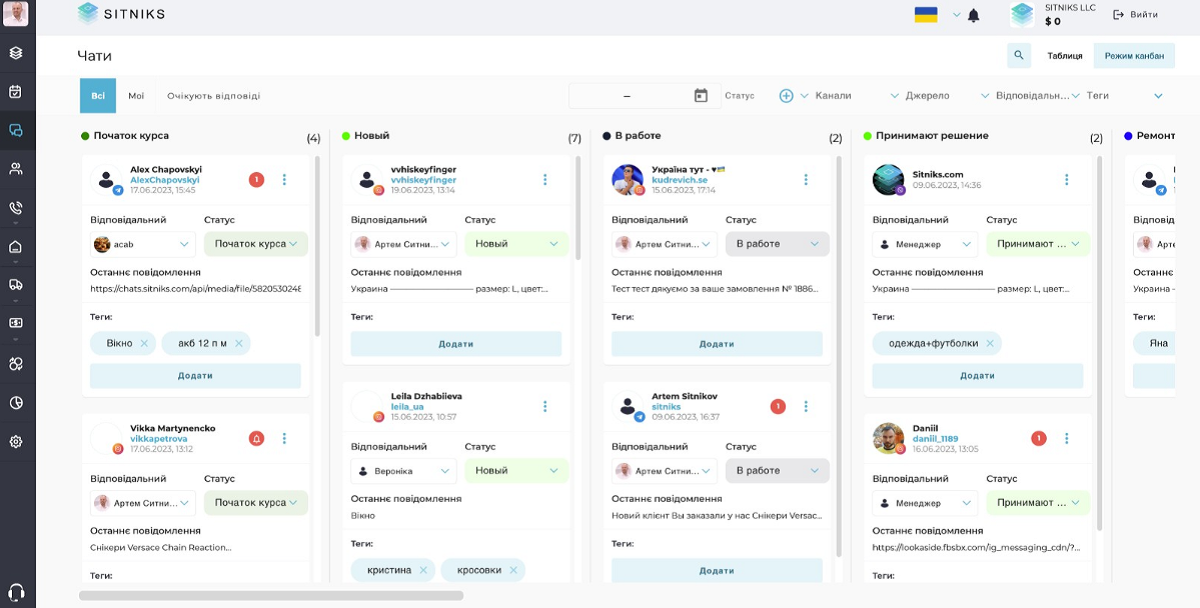The height and width of the screenshot is (608, 1200).
Task: Expand the language dropdown arrow next to flag
Action: tap(956, 15)
